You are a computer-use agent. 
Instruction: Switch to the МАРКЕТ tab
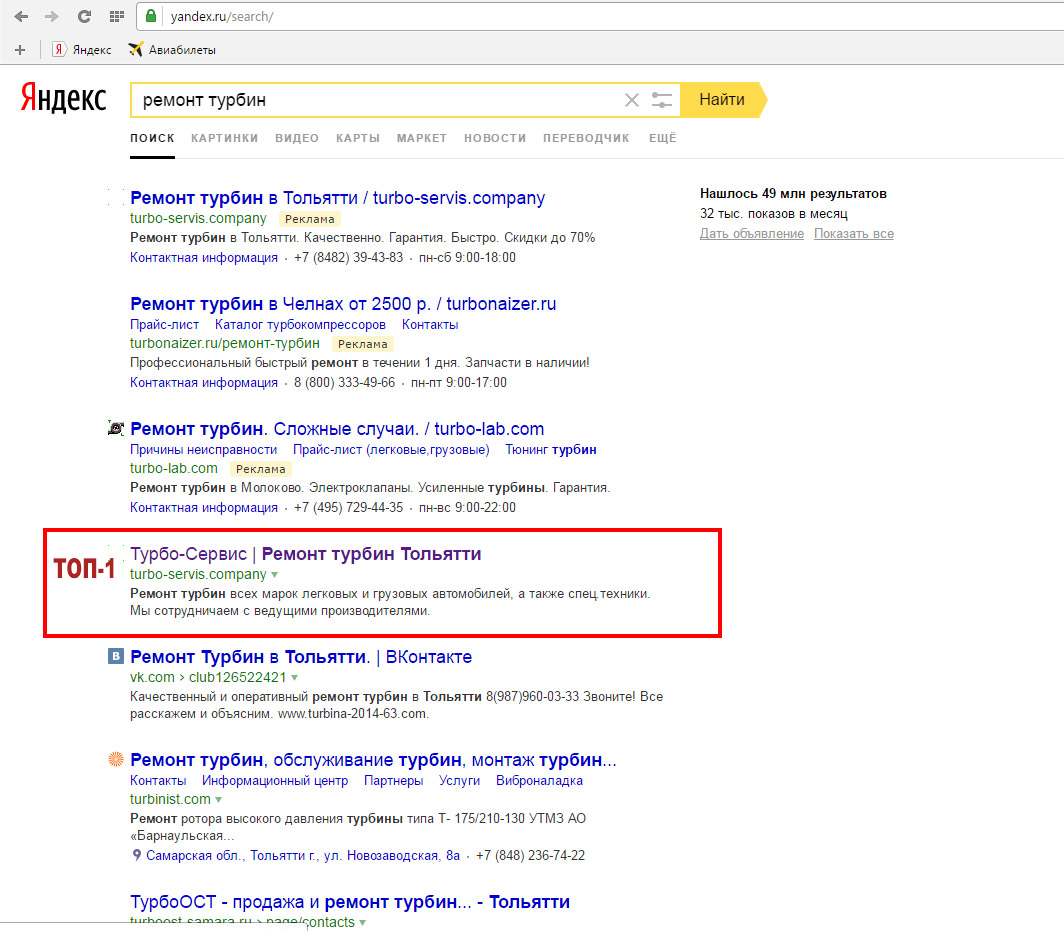point(421,138)
